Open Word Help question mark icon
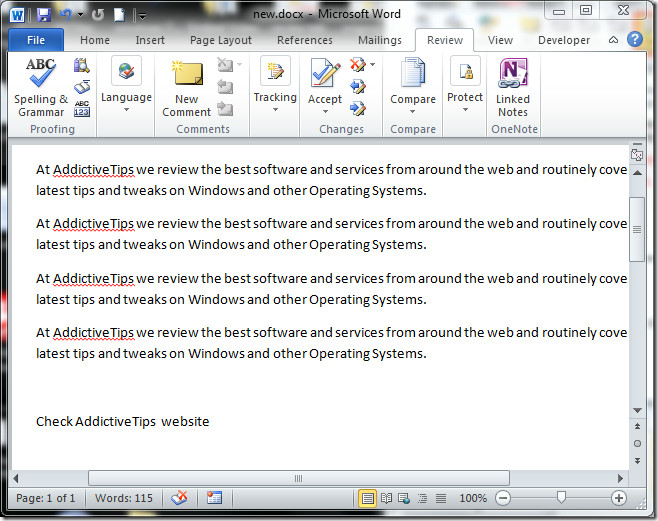The height and width of the screenshot is (521, 658). (x=635, y=40)
